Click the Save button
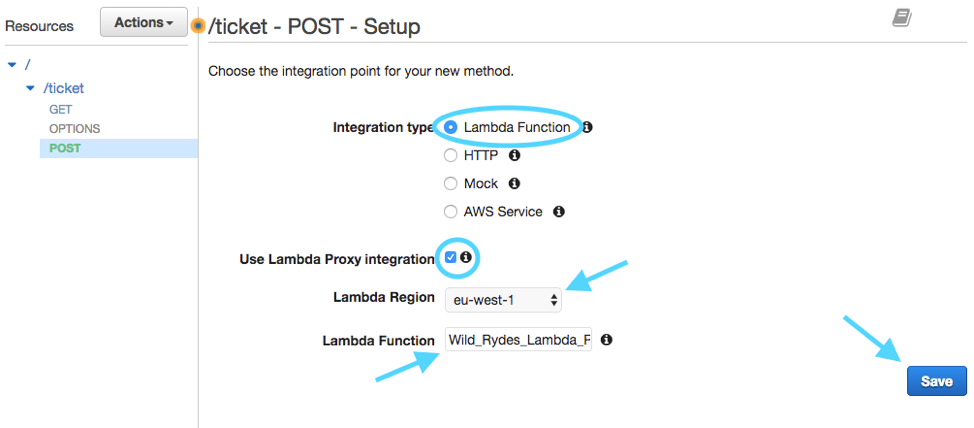The image size is (974, 428). [x=937, y=381]
